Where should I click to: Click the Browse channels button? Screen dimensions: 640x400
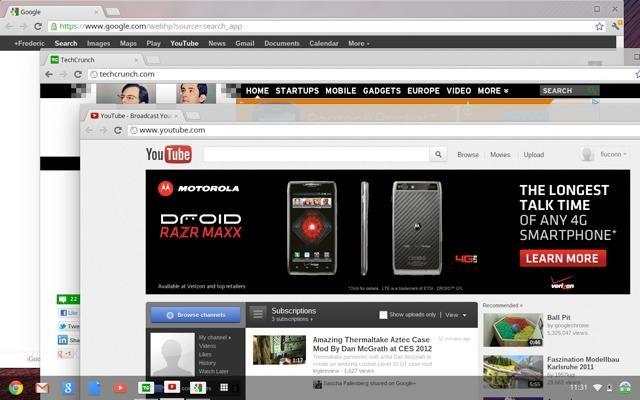coord(195,315)
